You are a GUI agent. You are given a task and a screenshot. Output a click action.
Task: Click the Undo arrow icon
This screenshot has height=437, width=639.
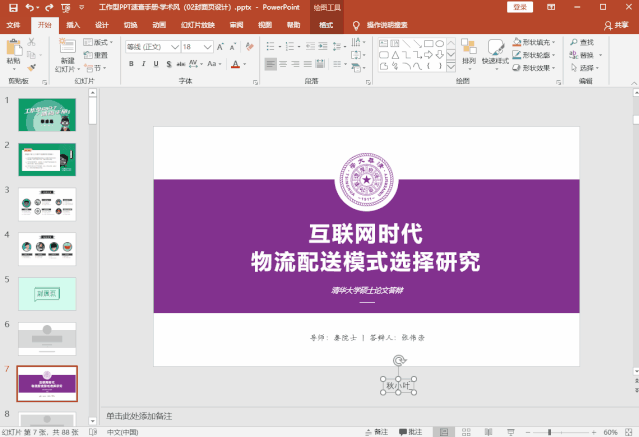[30, 7]
